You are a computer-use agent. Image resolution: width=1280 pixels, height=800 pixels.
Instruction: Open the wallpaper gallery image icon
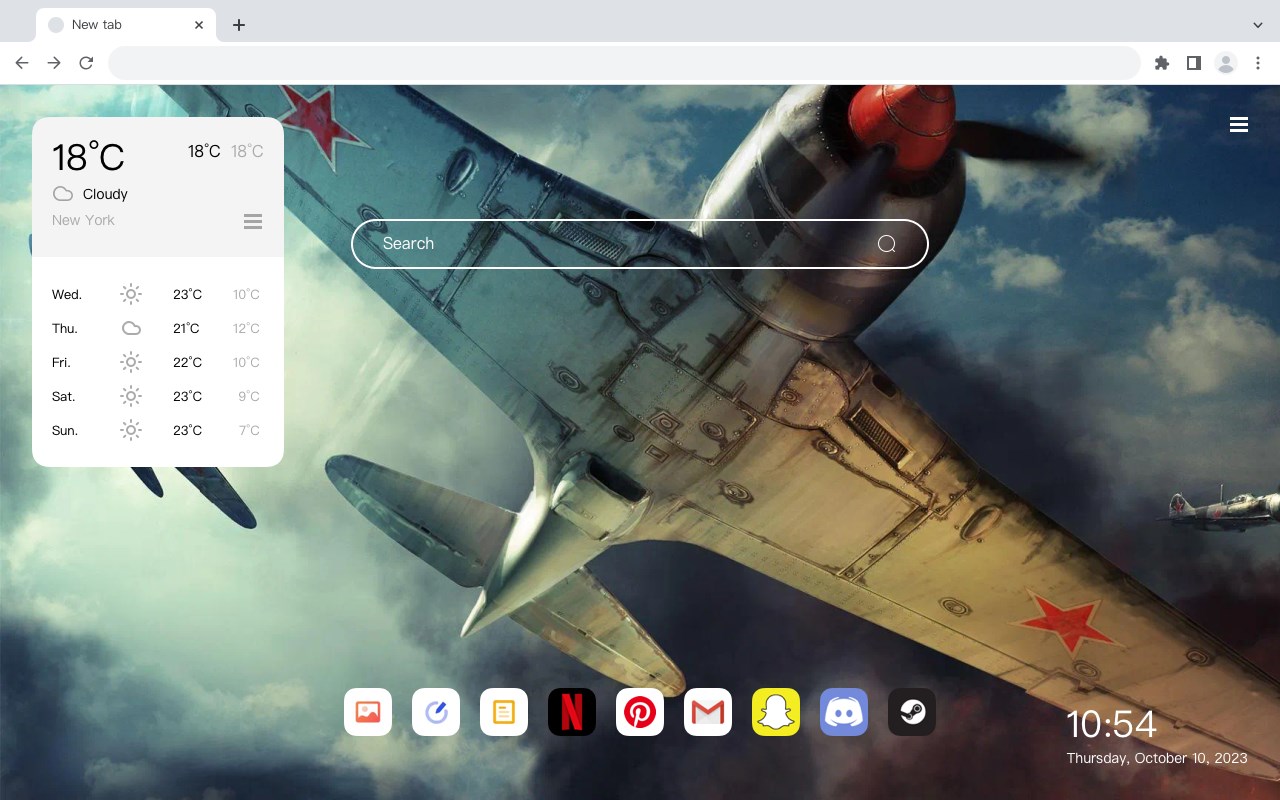pyautogui.click(x=368, y=712)
